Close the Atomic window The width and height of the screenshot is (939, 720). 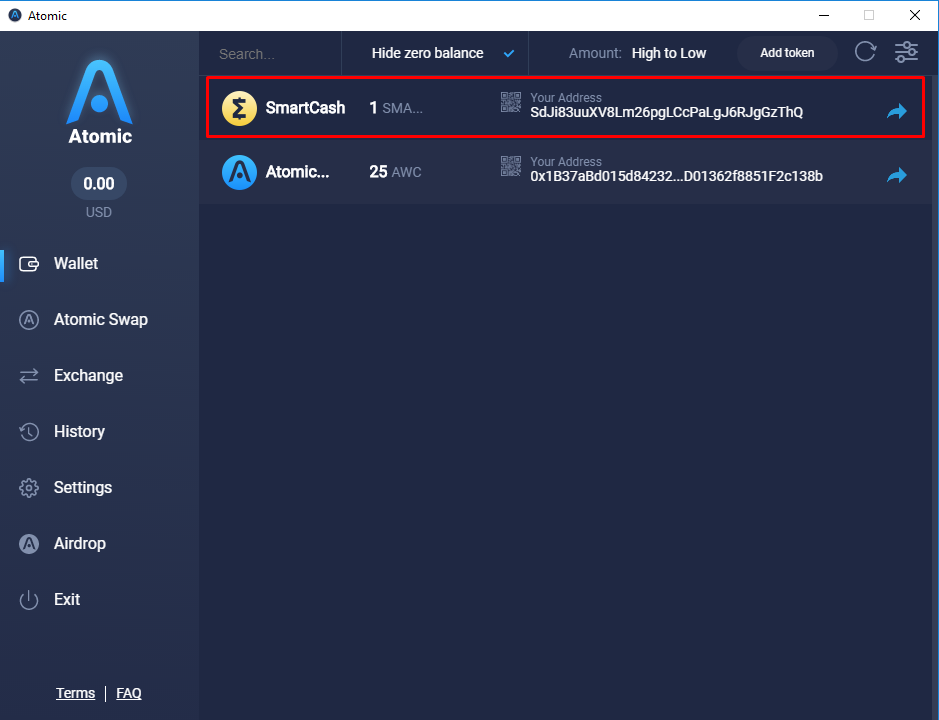(x=914, y=16)
